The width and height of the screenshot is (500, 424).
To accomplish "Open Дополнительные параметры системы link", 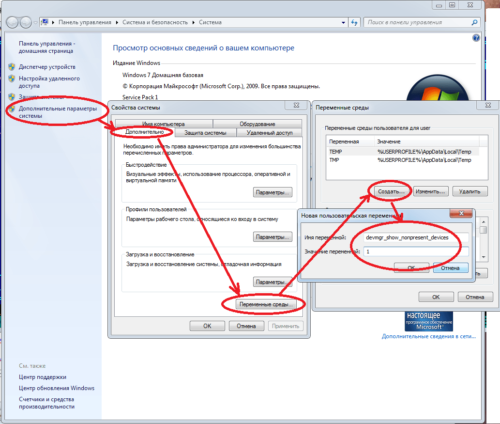I will coord(58,112).
